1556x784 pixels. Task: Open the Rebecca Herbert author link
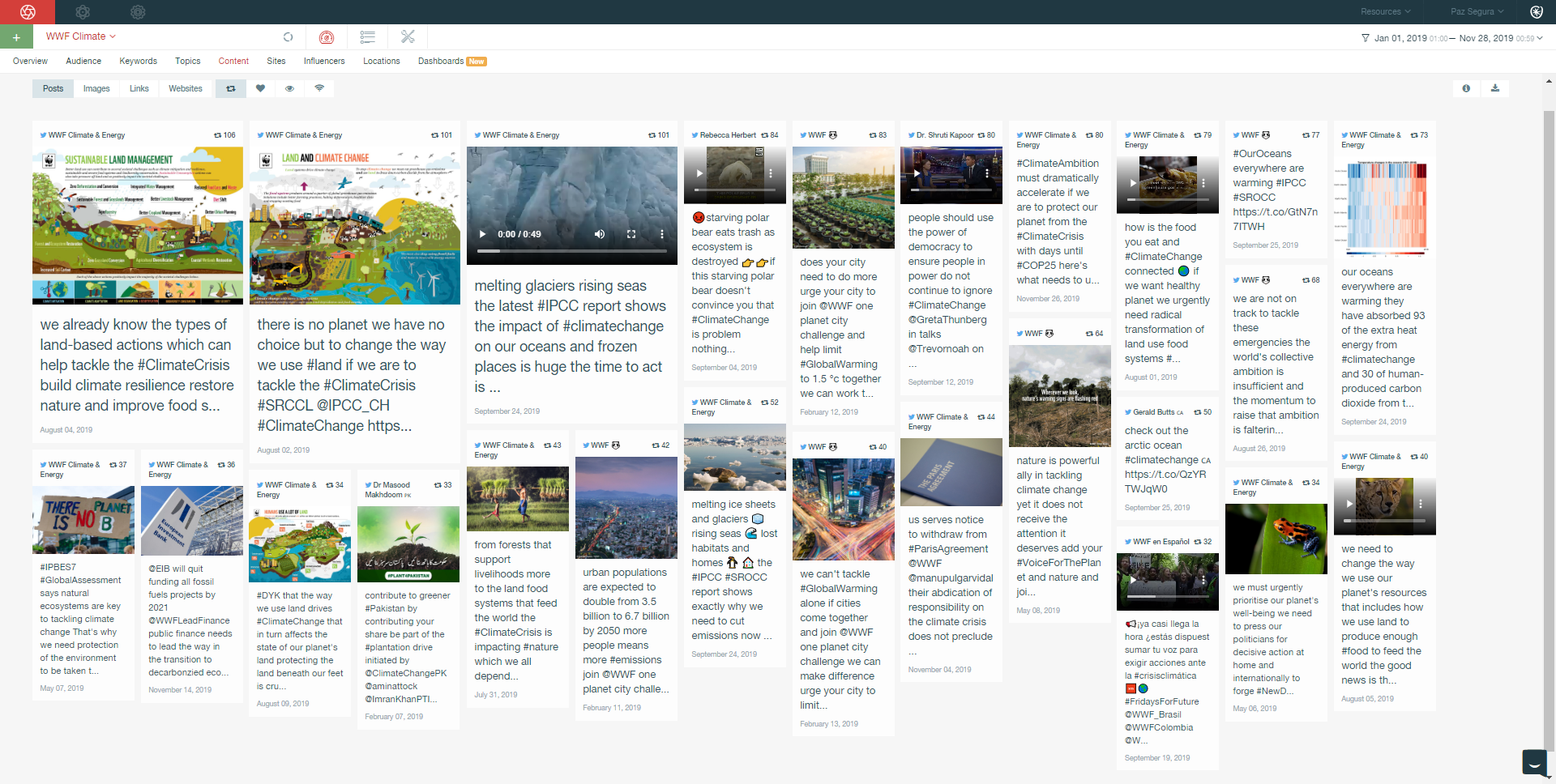[728, 135]
